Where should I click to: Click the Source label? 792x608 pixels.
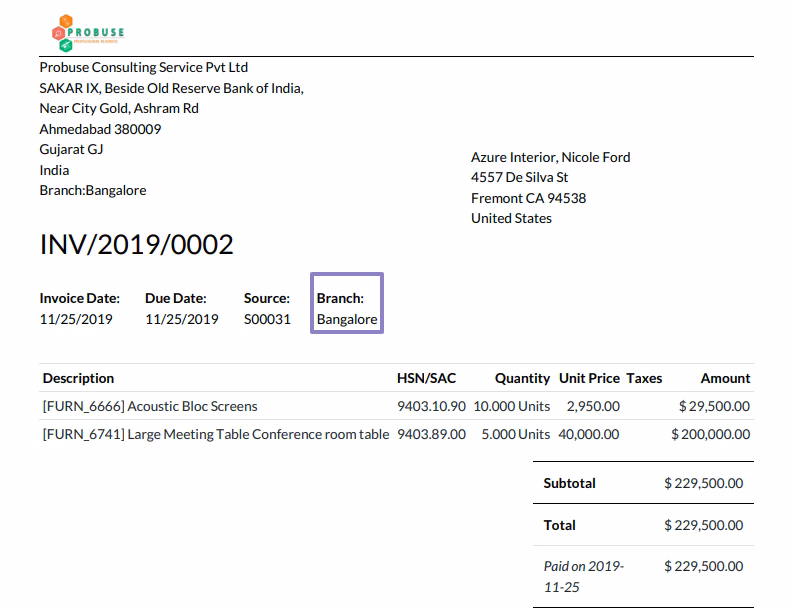click(x=267, y=298)
